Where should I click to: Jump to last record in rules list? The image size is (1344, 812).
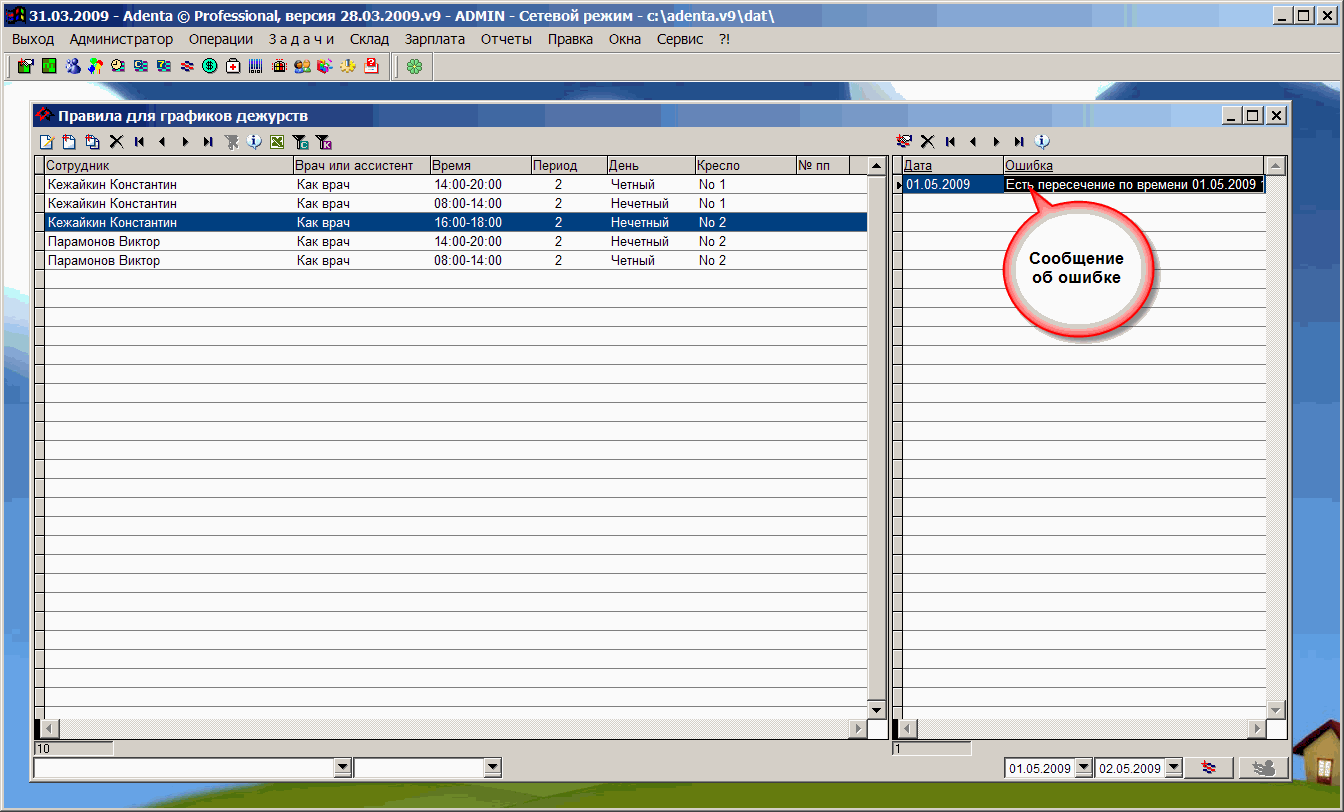[208, 142]
